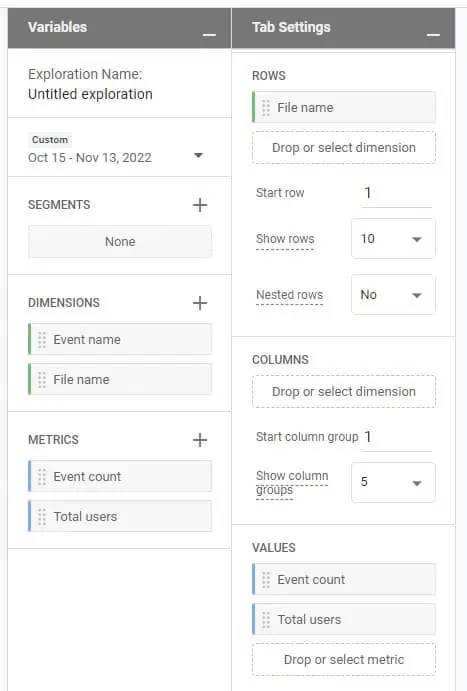Click the Start row input field
The image size is (467, 691).
(397, 193)
